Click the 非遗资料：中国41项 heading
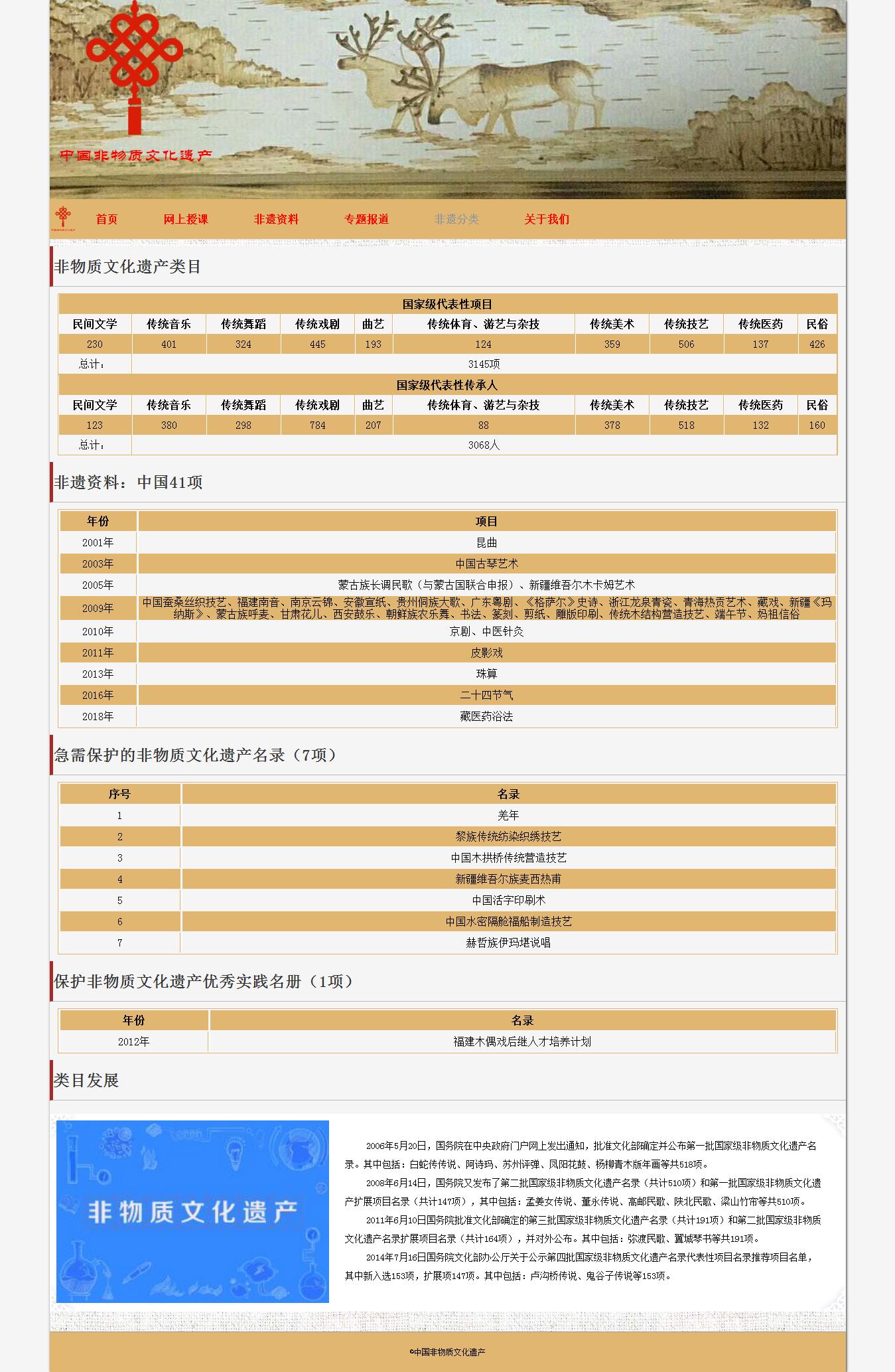The image size is (895, 1372). click(x=128, y=483)
